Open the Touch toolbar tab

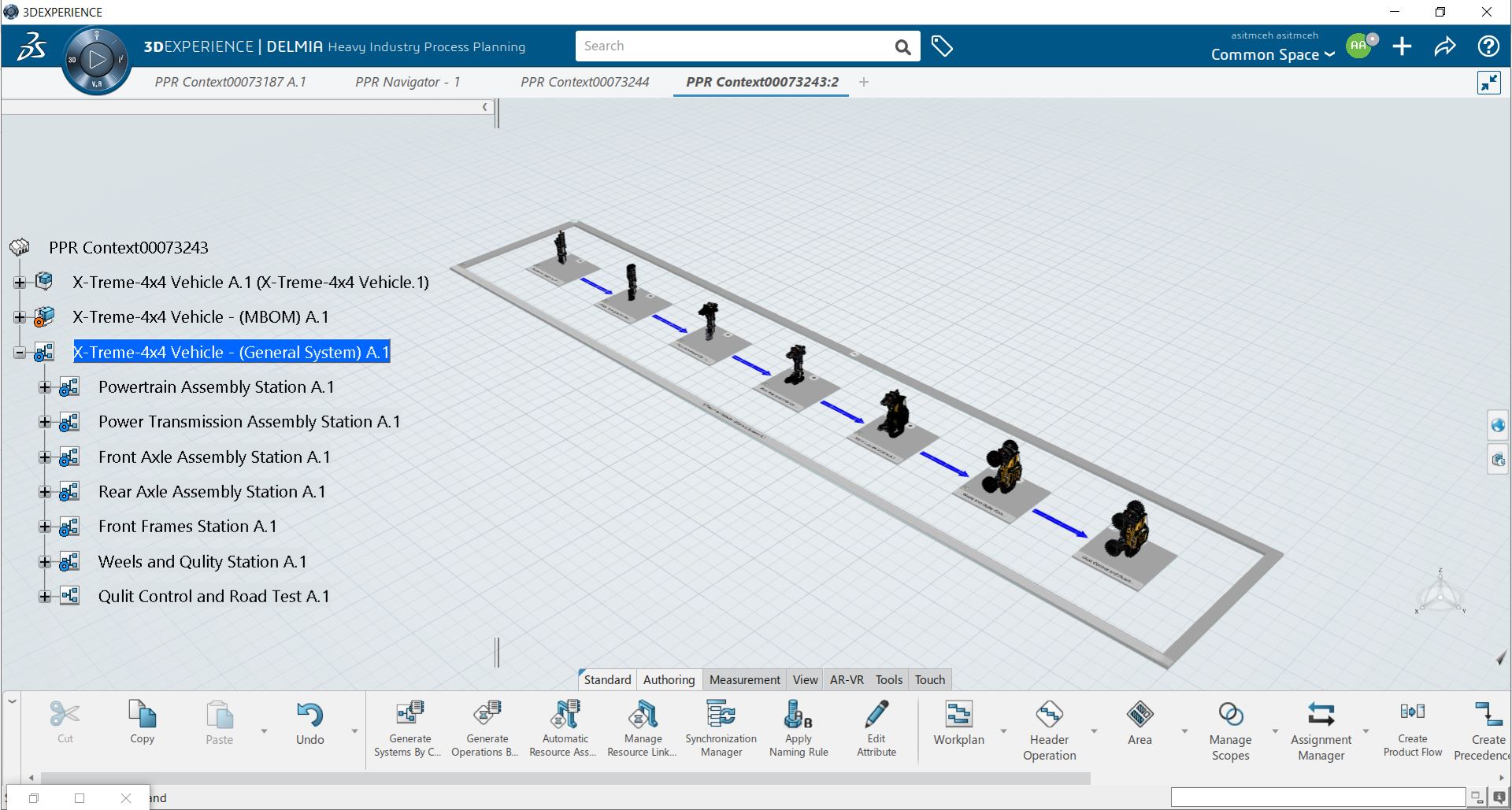930,679
